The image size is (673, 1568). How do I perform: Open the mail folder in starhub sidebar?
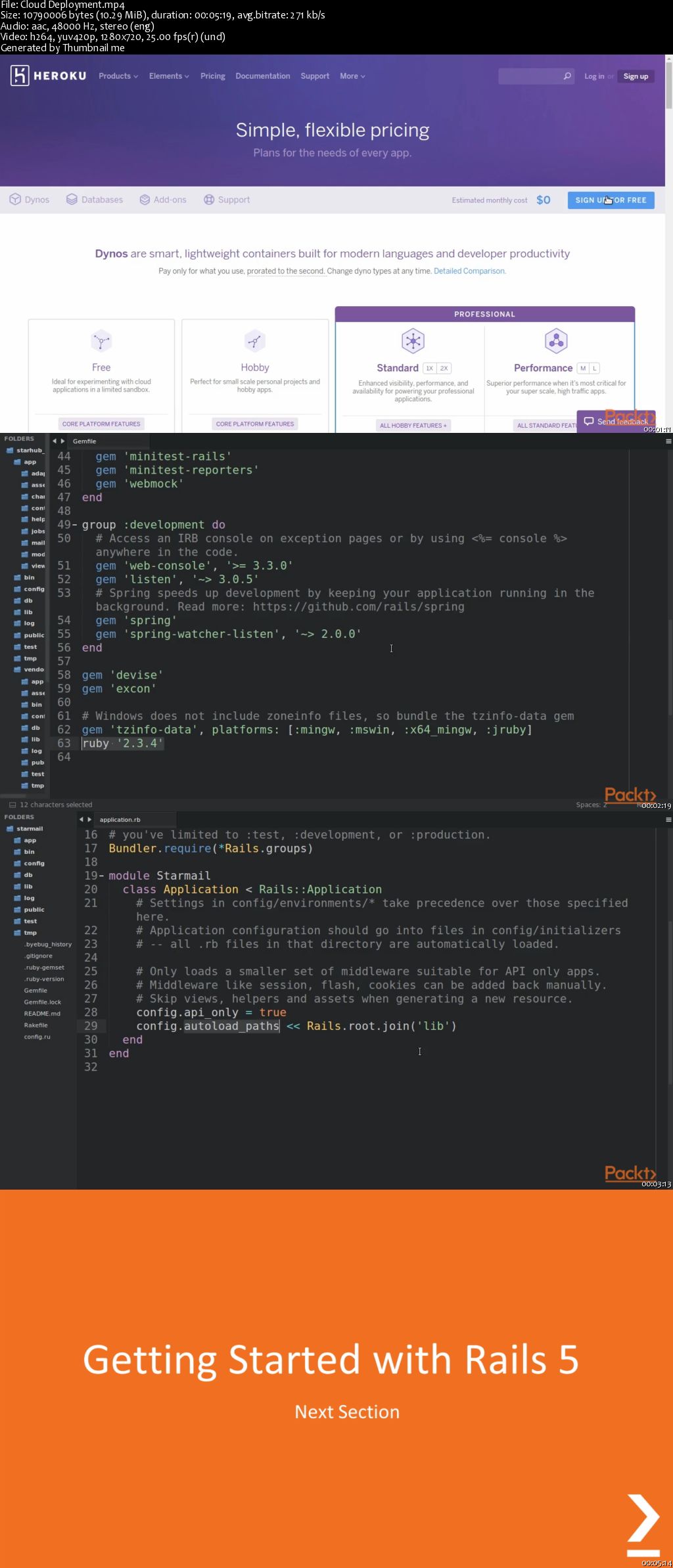pyautogui.click(x=33, y=543)
